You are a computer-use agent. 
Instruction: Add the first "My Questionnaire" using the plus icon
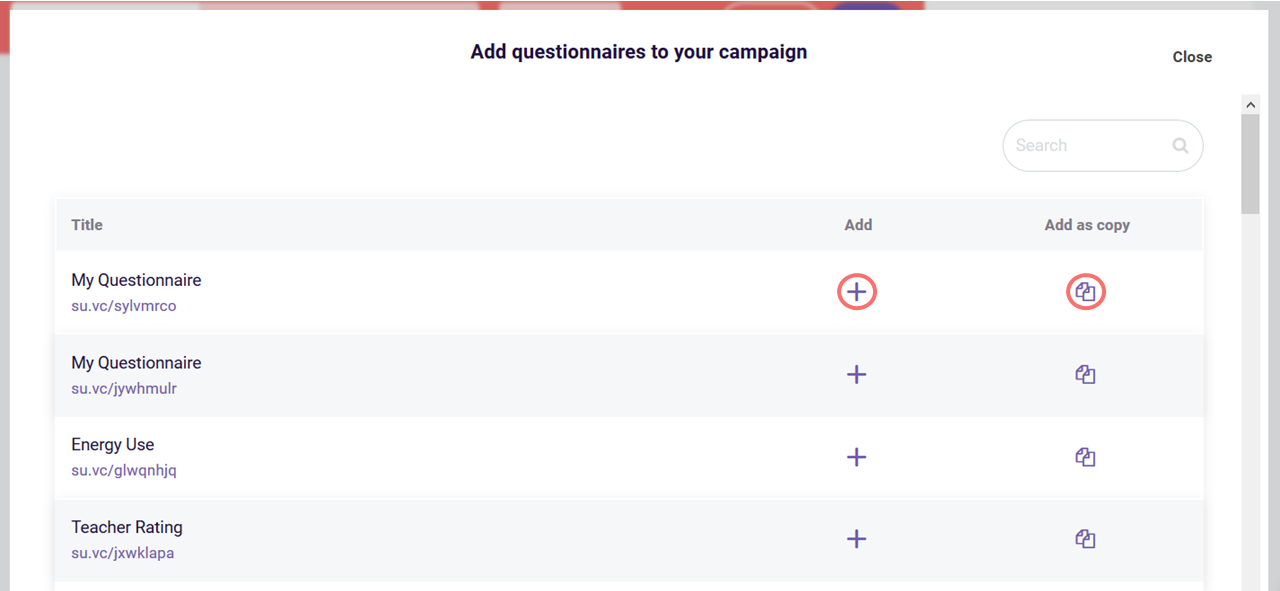856,291
